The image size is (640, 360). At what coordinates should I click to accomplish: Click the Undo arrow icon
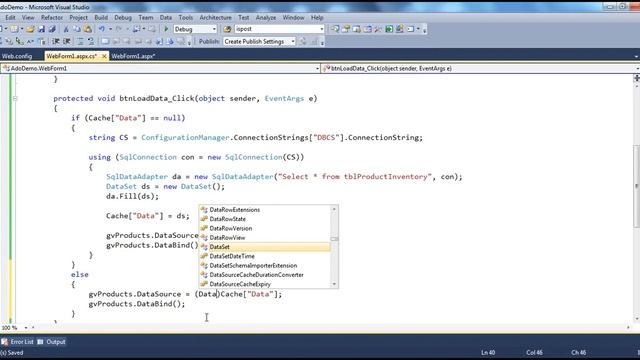102,29
